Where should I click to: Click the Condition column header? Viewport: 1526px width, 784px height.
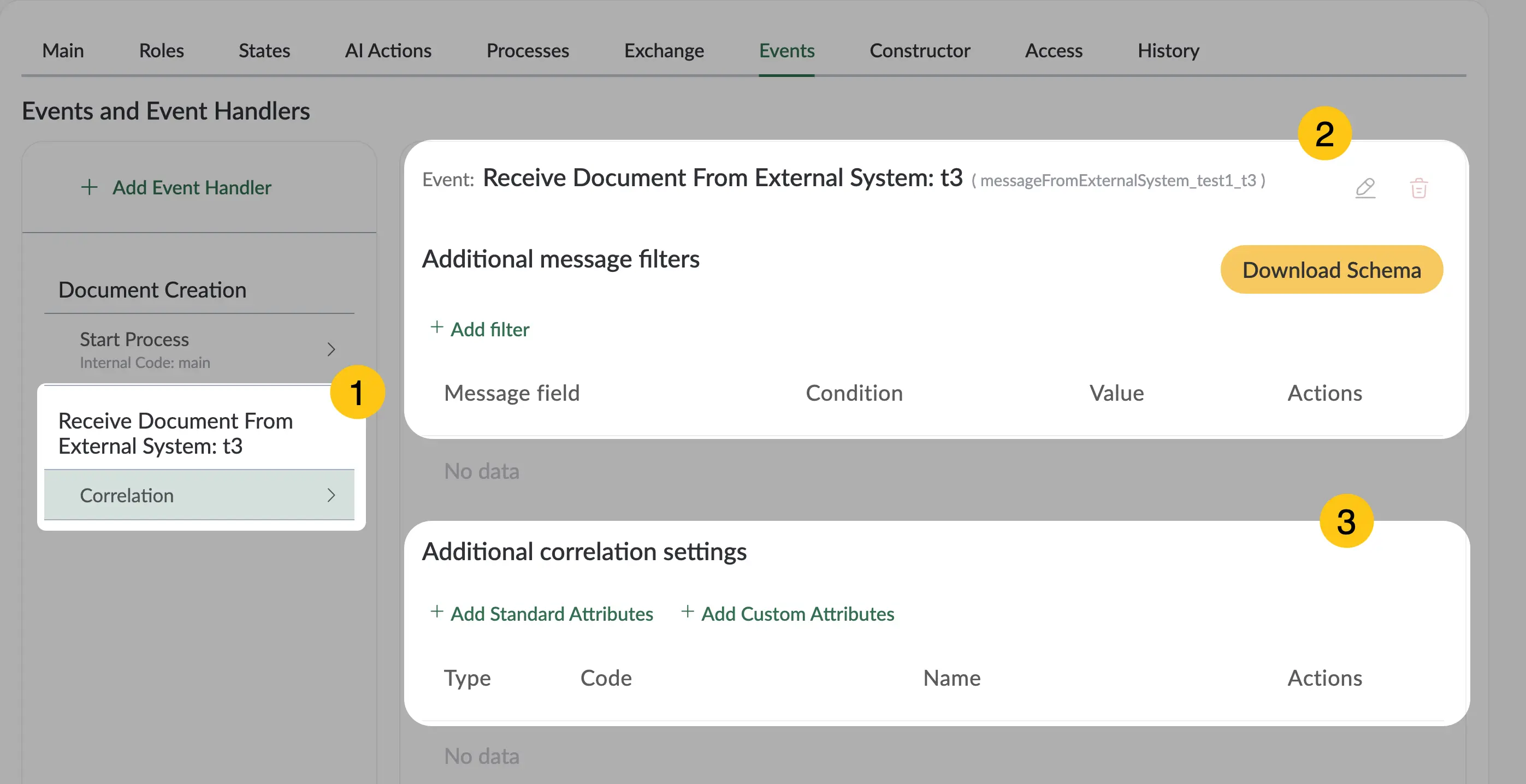click(854, 393)
